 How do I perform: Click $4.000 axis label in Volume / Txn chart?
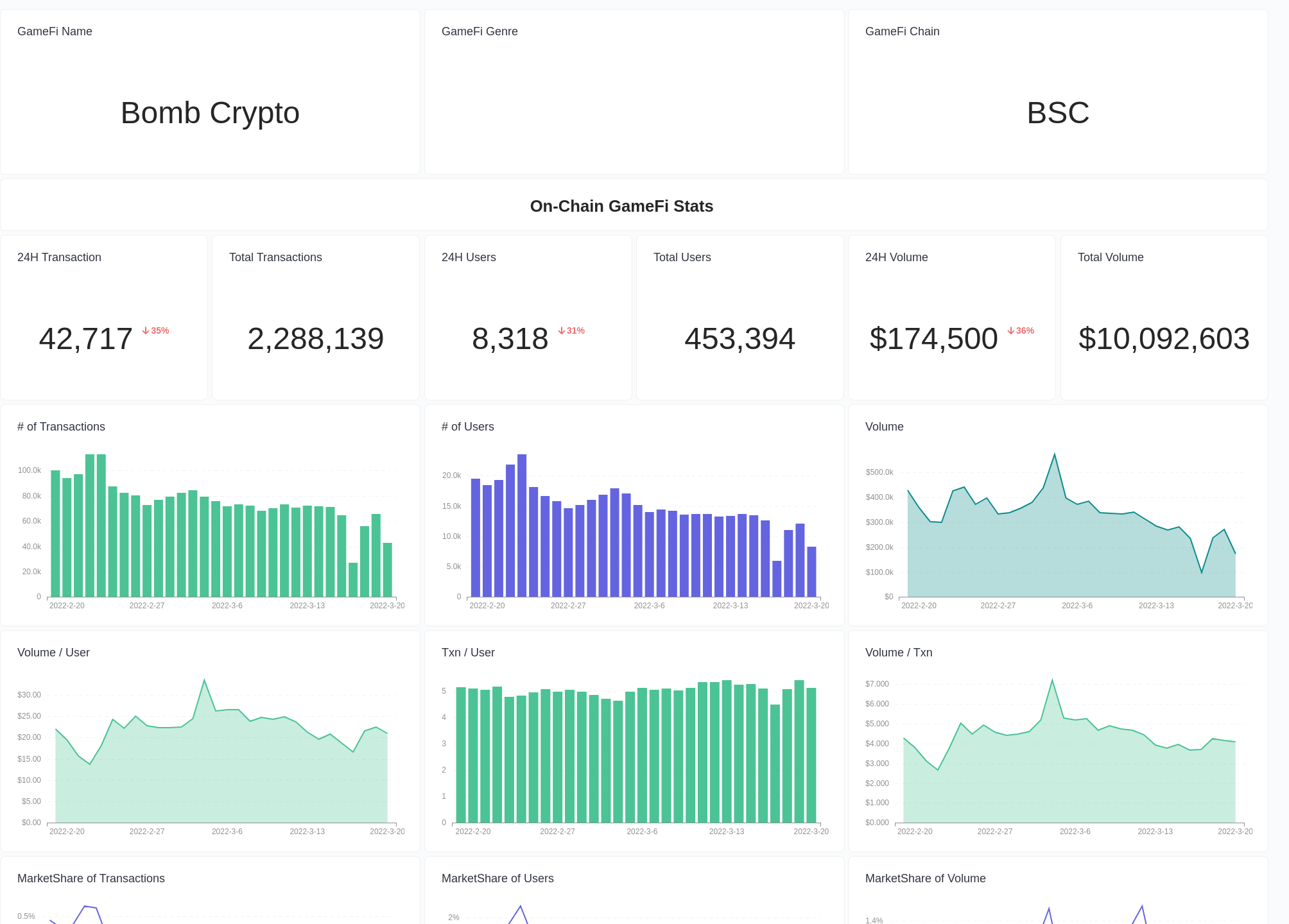tap(877, 744)
